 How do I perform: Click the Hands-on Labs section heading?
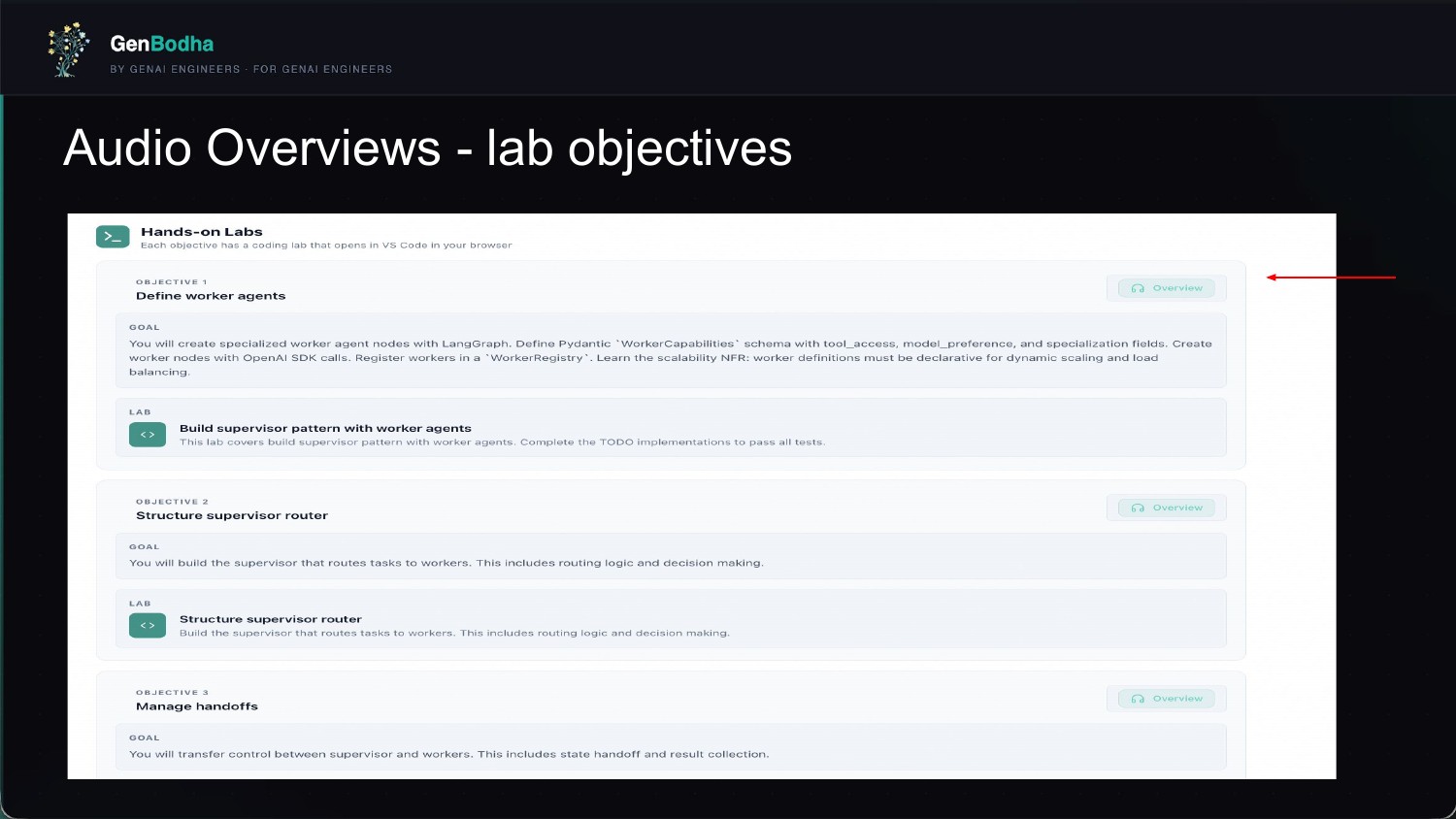pyautogui.click(x=202, y=232)
